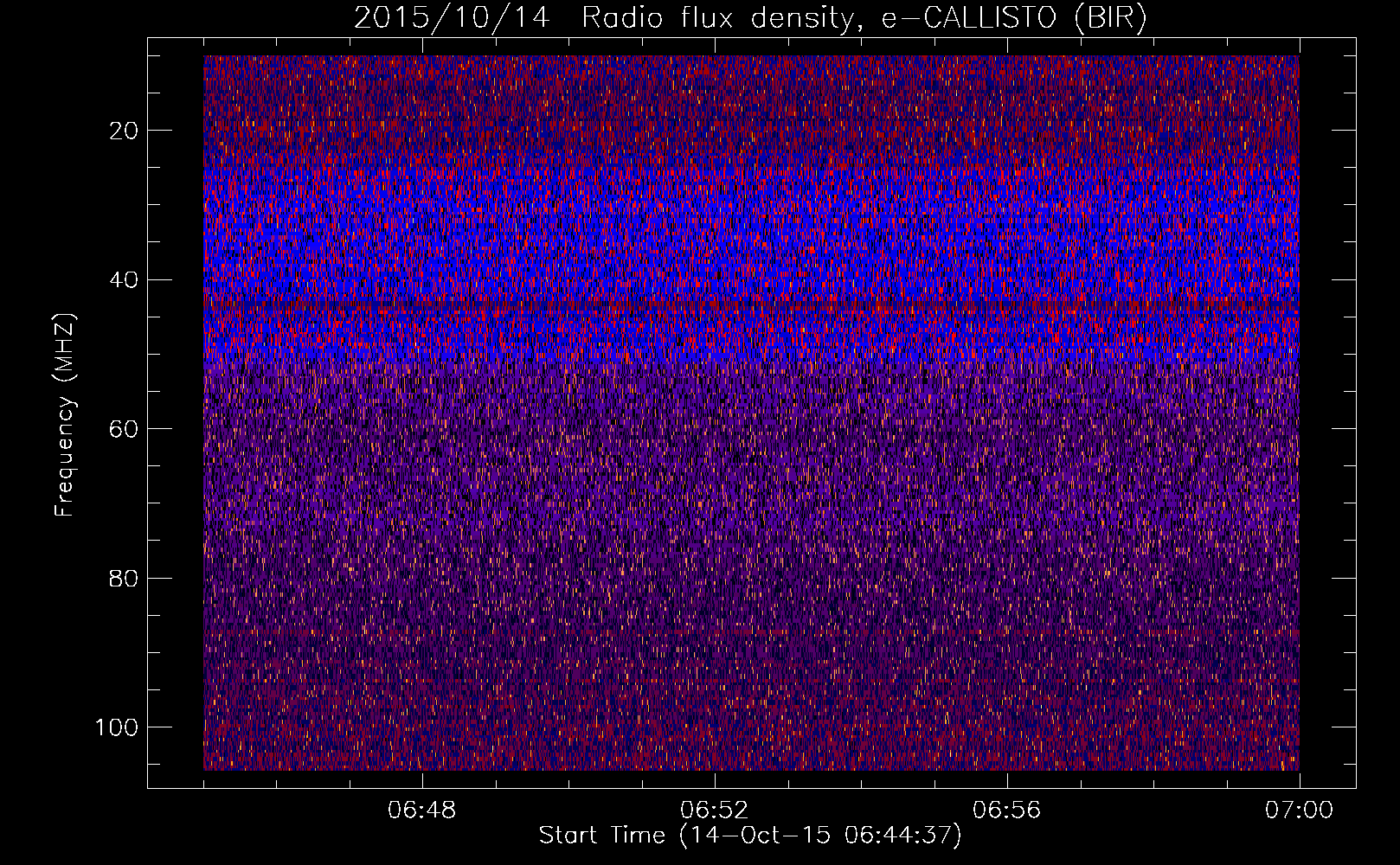Click the "100" frequency tick label

(x=117, y=727)
